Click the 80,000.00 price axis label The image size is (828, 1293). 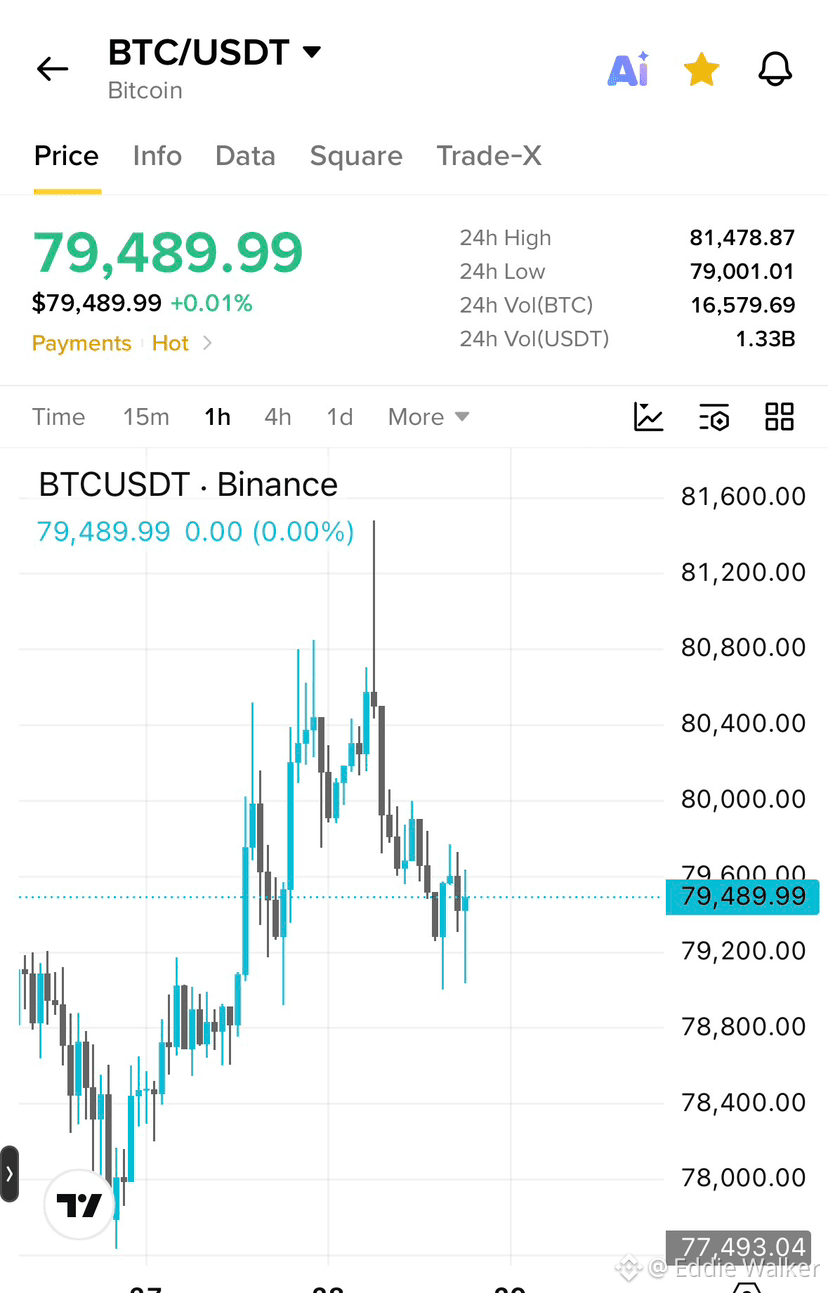[x=743, y=800]
